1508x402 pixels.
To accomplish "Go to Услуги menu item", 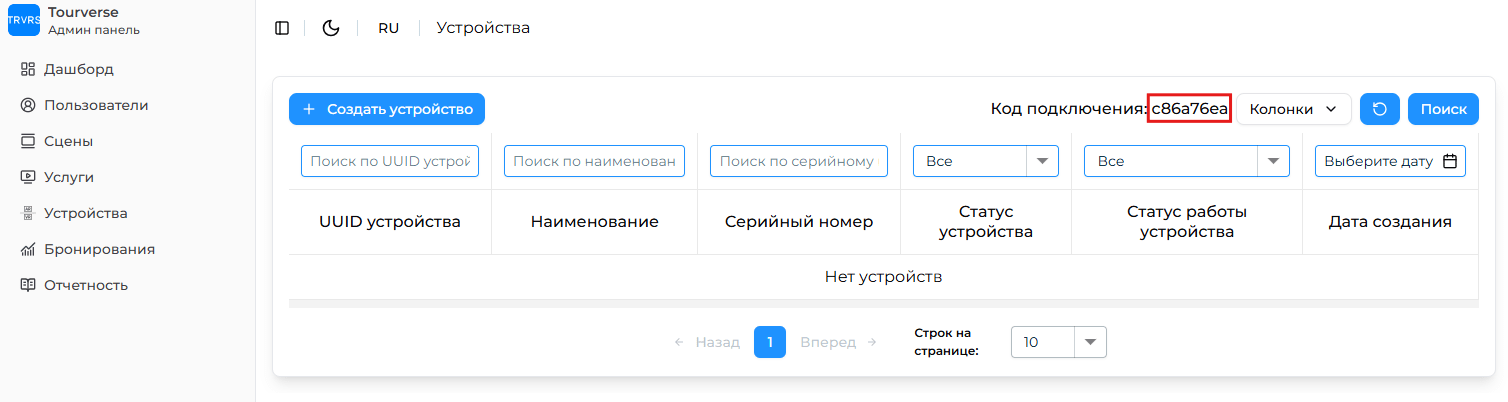I will click(68, 177).
